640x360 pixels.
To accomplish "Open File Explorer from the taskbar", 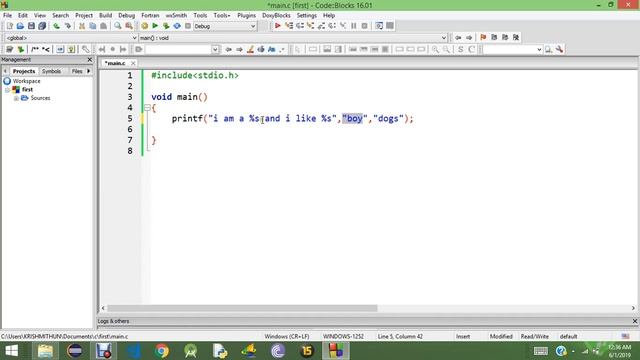I will (x=45, y=351).
